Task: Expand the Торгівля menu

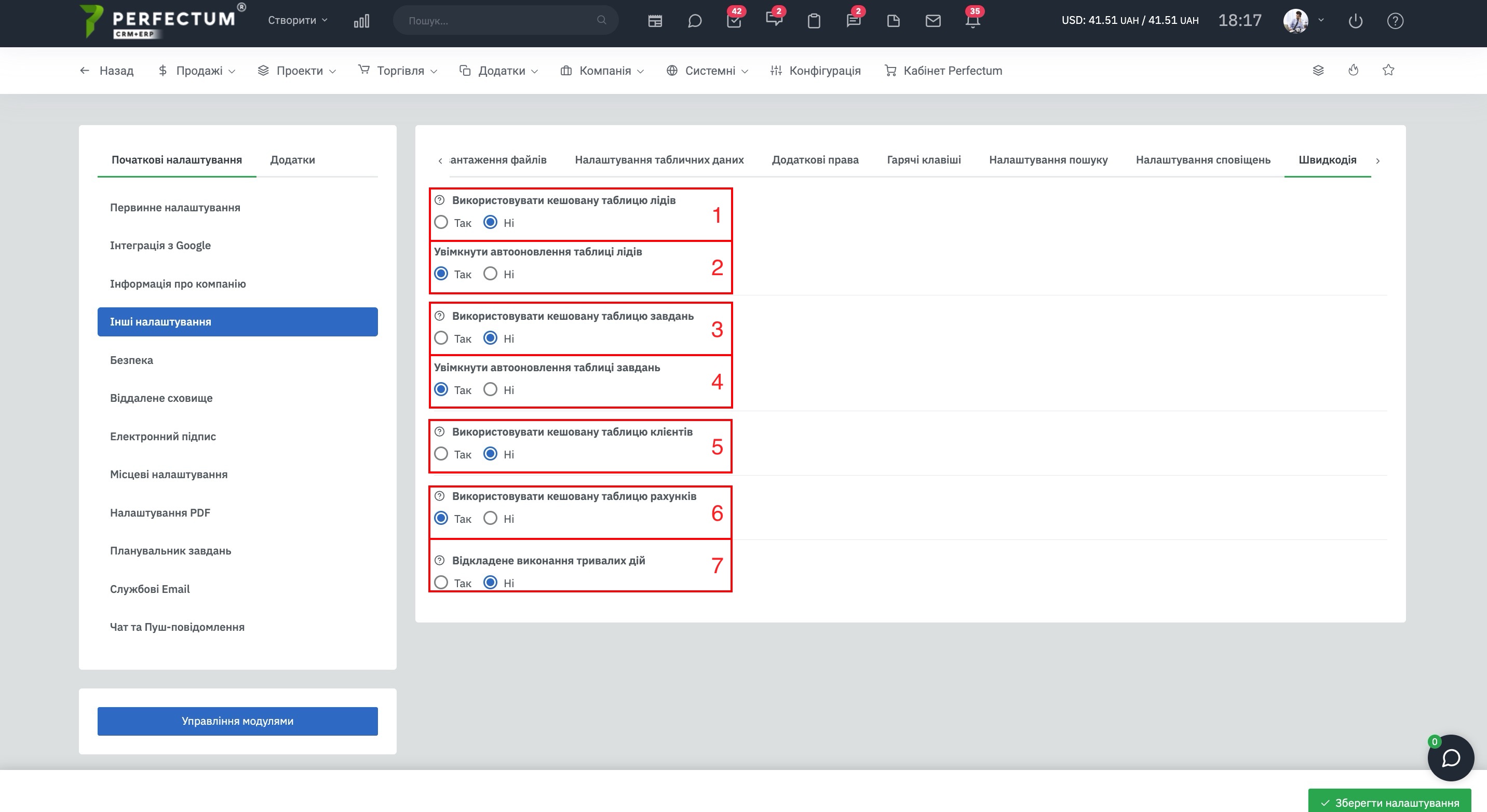Action: pos(398,71)
